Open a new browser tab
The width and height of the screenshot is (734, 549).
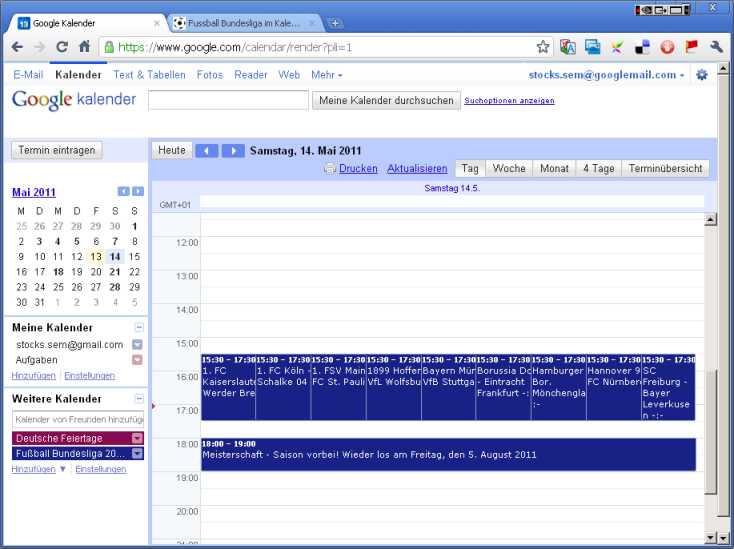tap(336, 23)
